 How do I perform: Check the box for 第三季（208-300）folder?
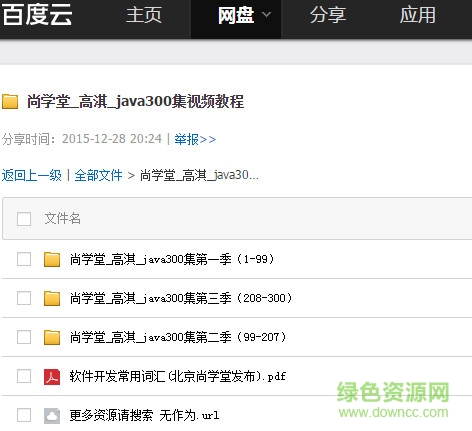(x=24, y=298)
